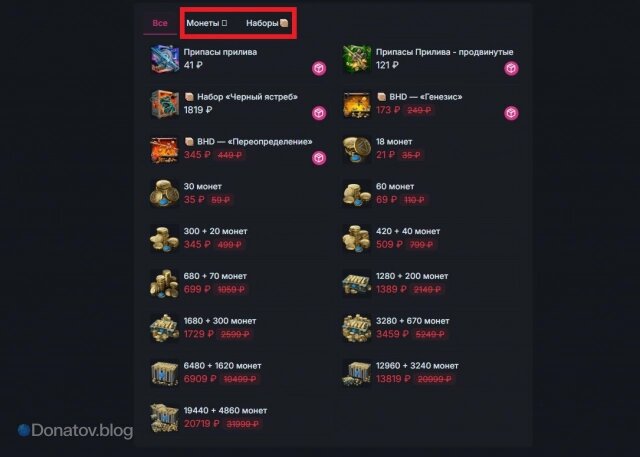
Task: Open the Набор «Черный ястреб» crate image
Action: pos(164,104)
